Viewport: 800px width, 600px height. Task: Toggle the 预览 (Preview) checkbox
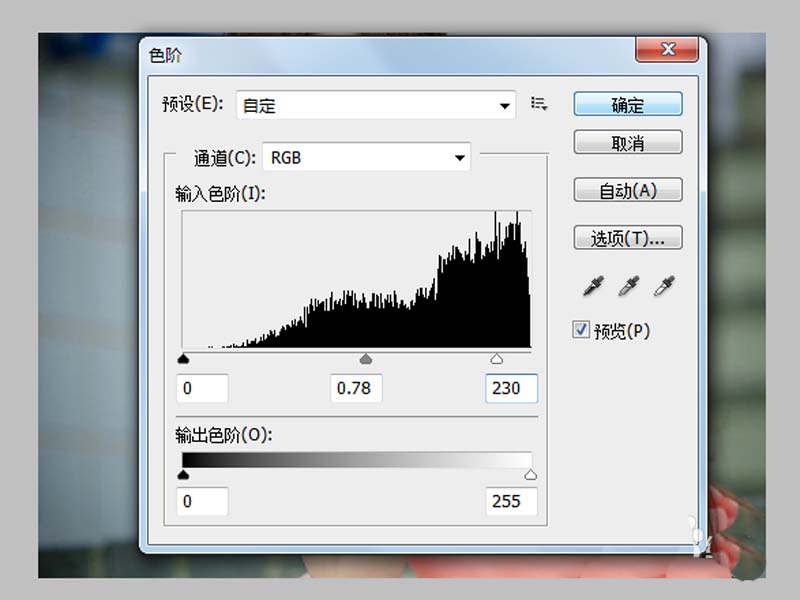[580, 330]
